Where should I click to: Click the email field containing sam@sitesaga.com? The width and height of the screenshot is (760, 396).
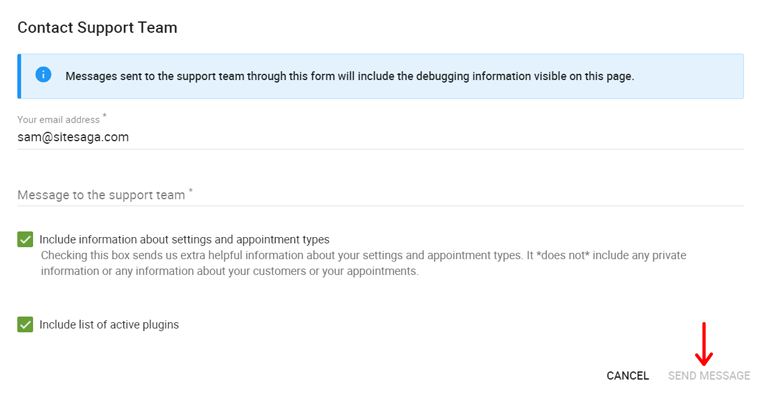380,137
